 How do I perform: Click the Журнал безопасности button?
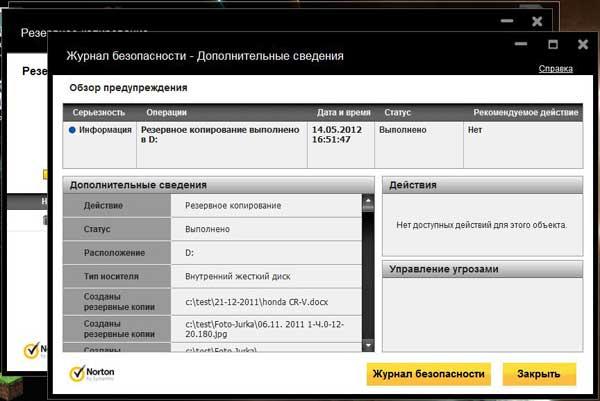429,374
